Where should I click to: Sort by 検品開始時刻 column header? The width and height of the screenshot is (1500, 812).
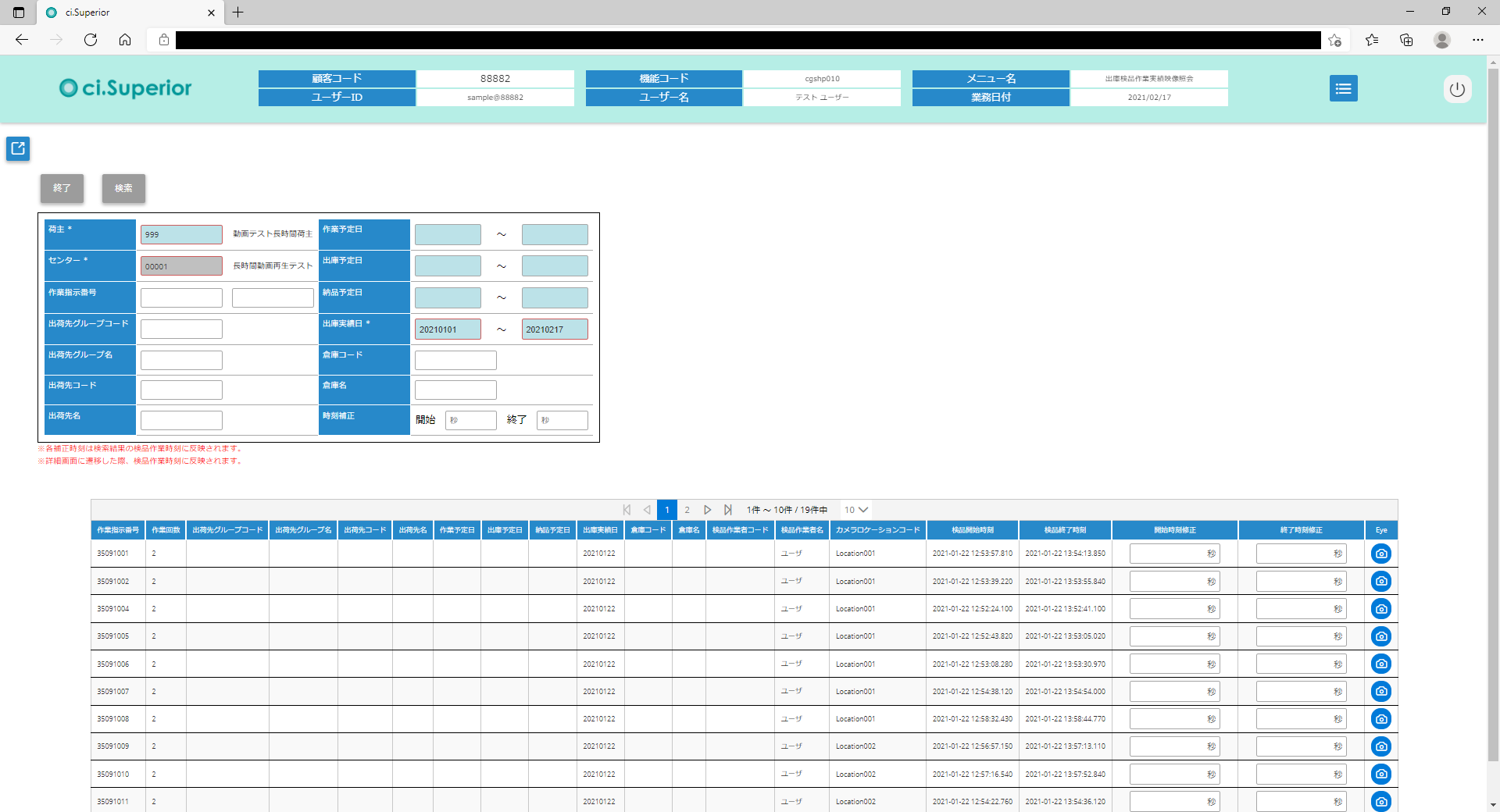pos(973,530)
